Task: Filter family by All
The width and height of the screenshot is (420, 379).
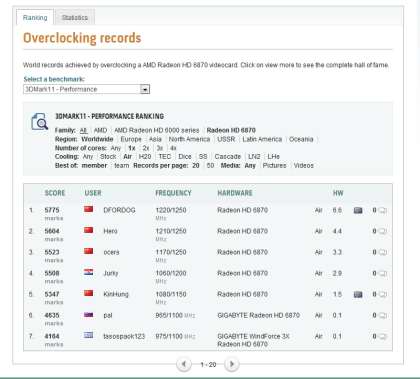Action: (x=83, y=130)
